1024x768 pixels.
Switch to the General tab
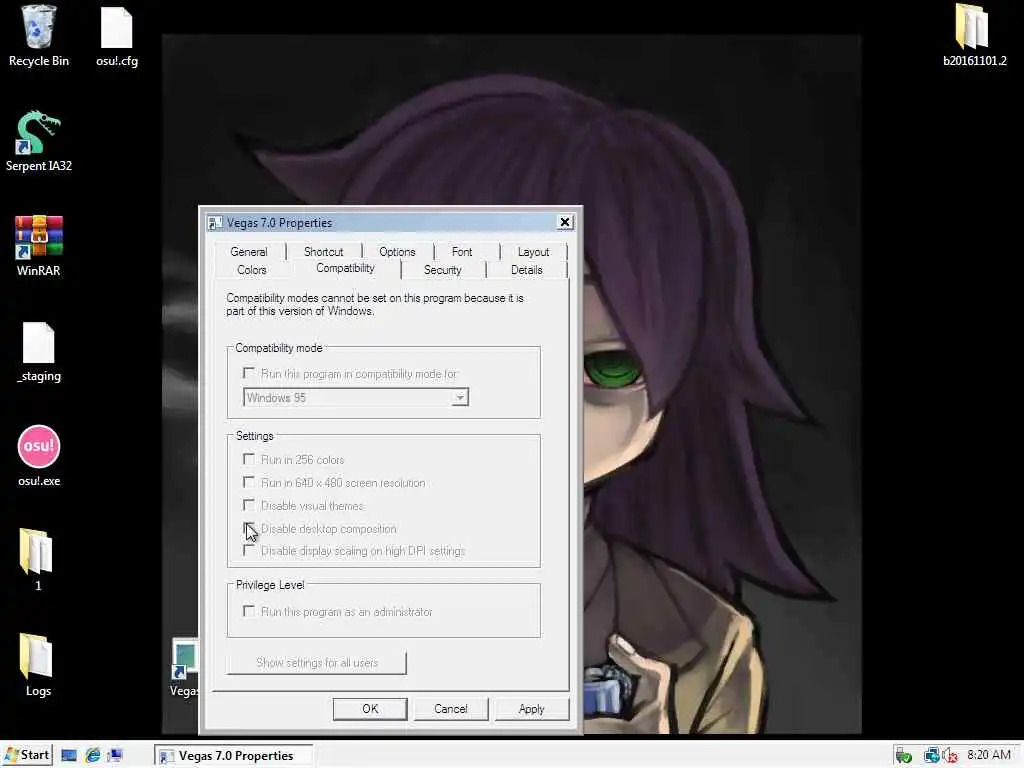[249, 252]
